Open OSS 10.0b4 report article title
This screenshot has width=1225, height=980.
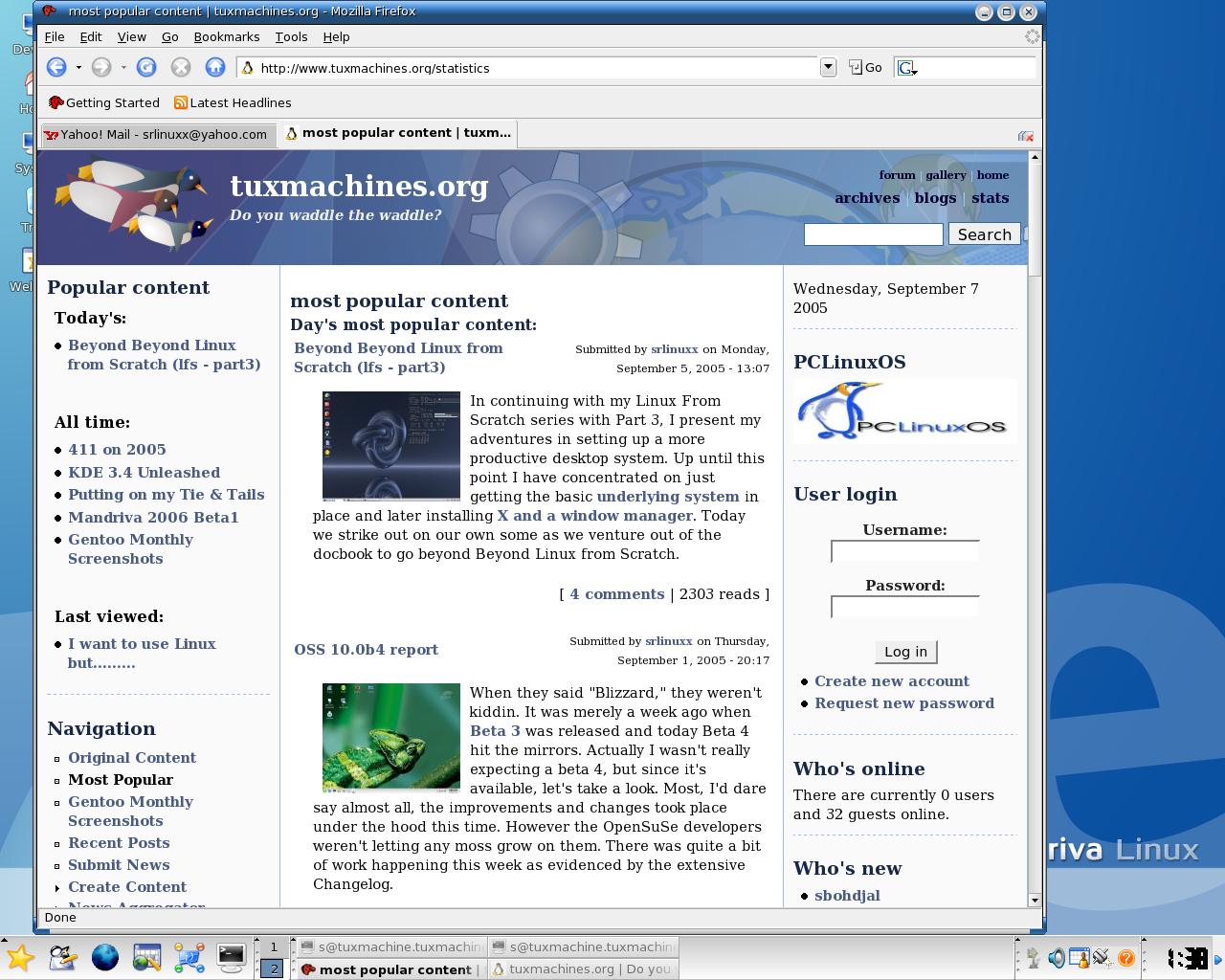366,650
